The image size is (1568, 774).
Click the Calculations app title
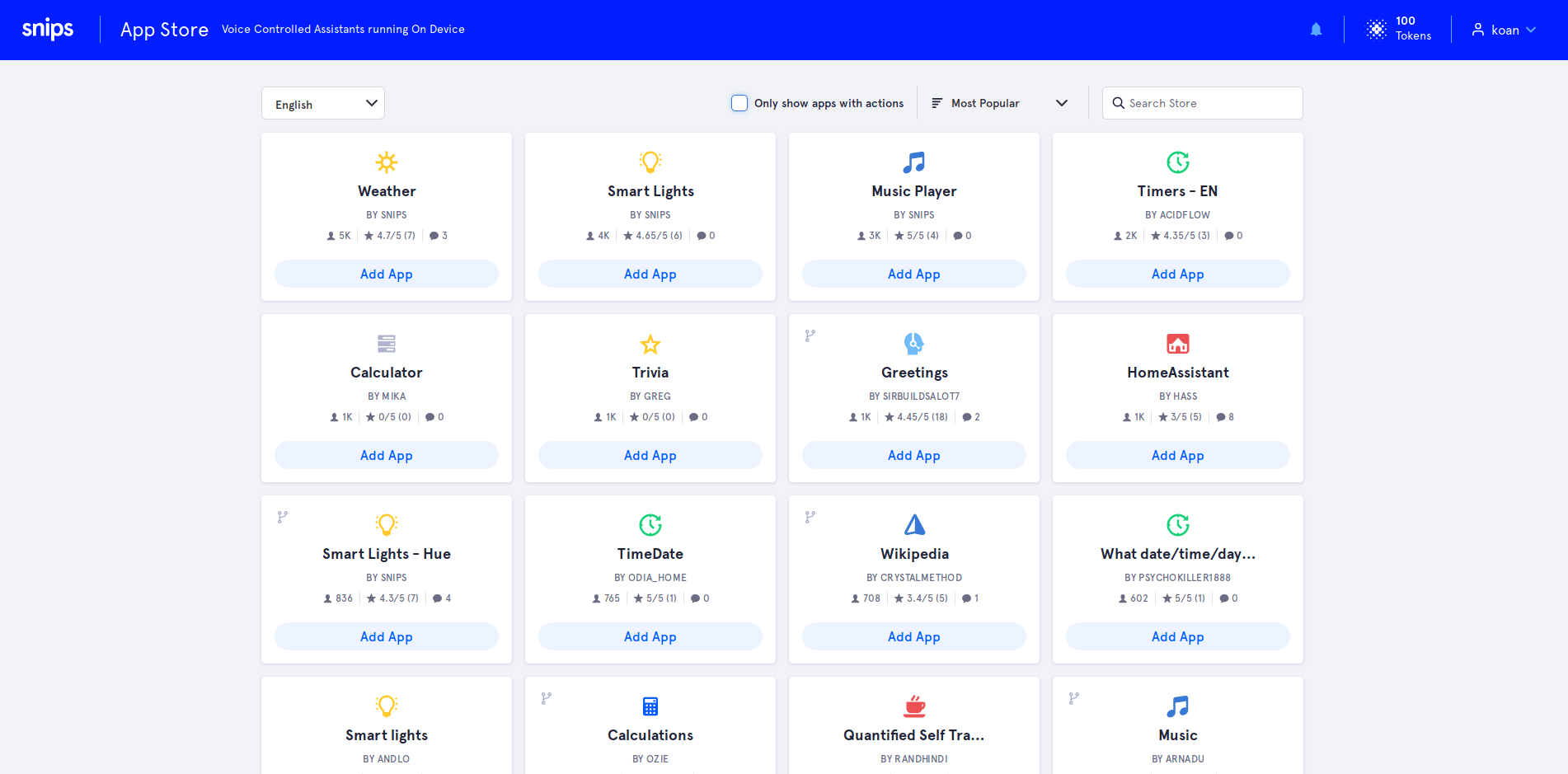(650, 735)
